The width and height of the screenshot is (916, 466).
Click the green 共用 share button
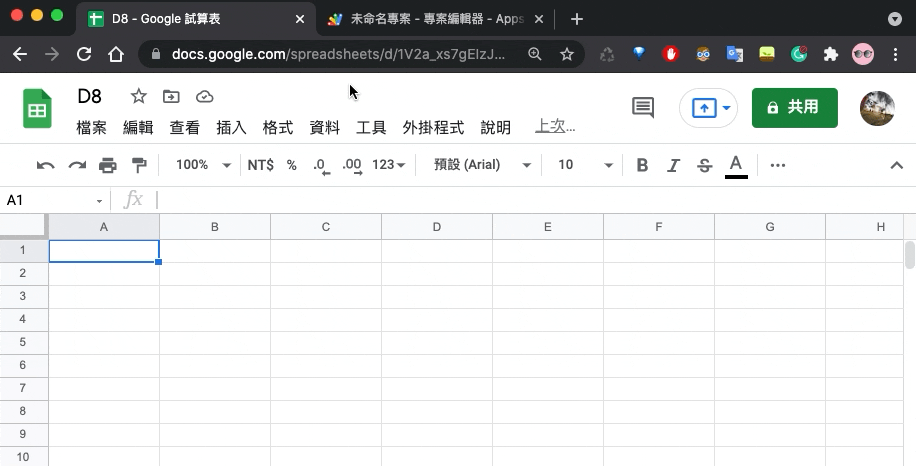click(794, 108)
